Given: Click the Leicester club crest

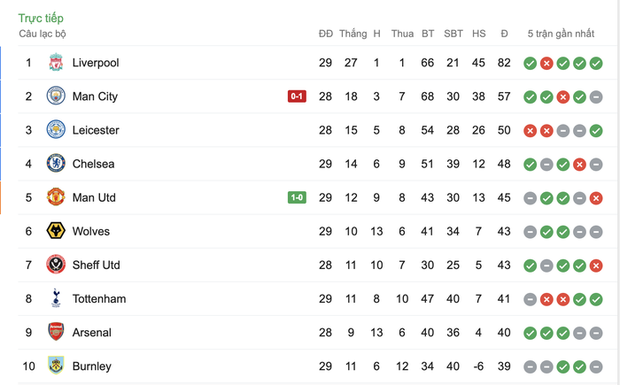Looking at the screenshot, I should pyautogui.click(x=56, y=130).
